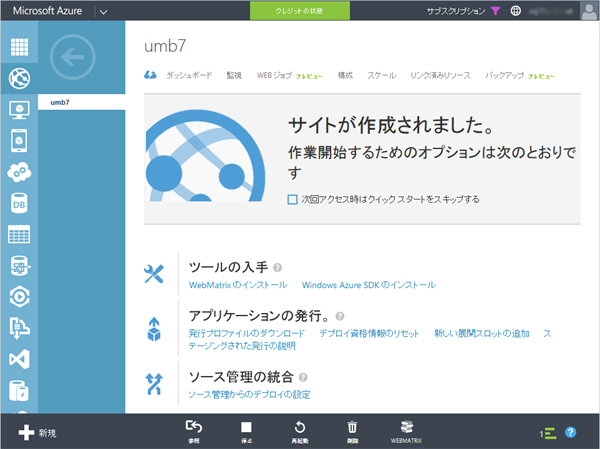The image size is (600, 449).
Task: Switch to the ダッシュボード tab
Action: click(x=189, y=75)
